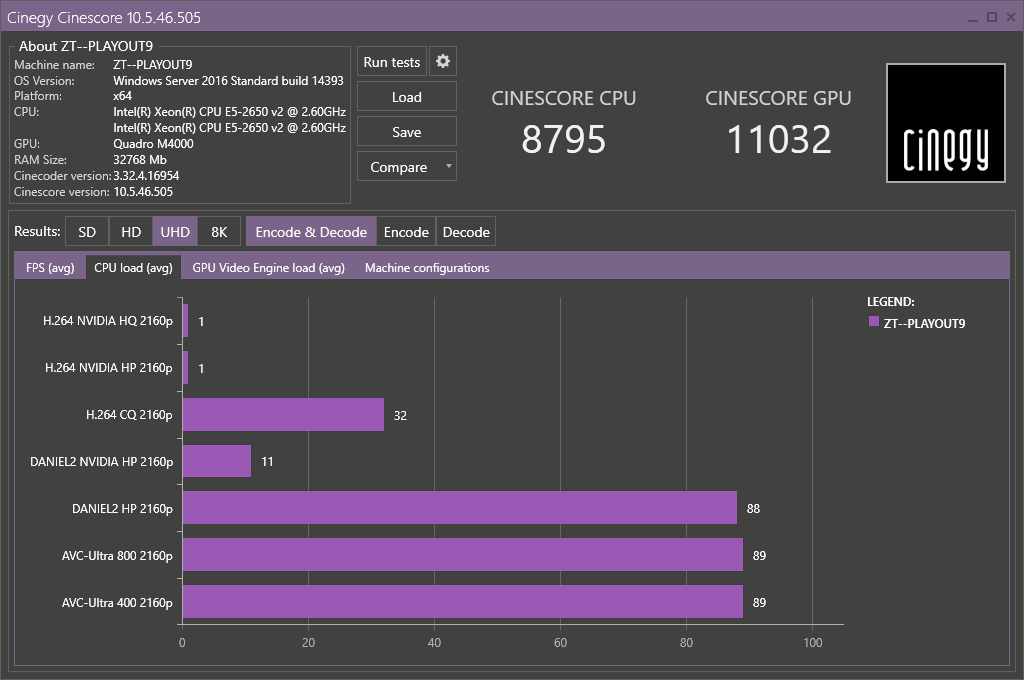Click the H.264 NVIDIA HP 2160p bar
Screen dimensions: 1024x680
point(185,368)
